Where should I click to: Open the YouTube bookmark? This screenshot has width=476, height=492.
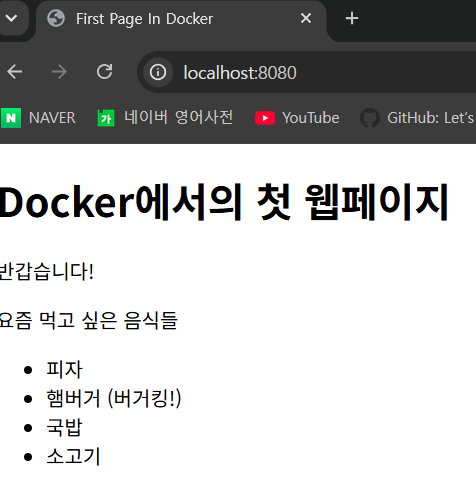pyautogui.click(x=297, y=118)
